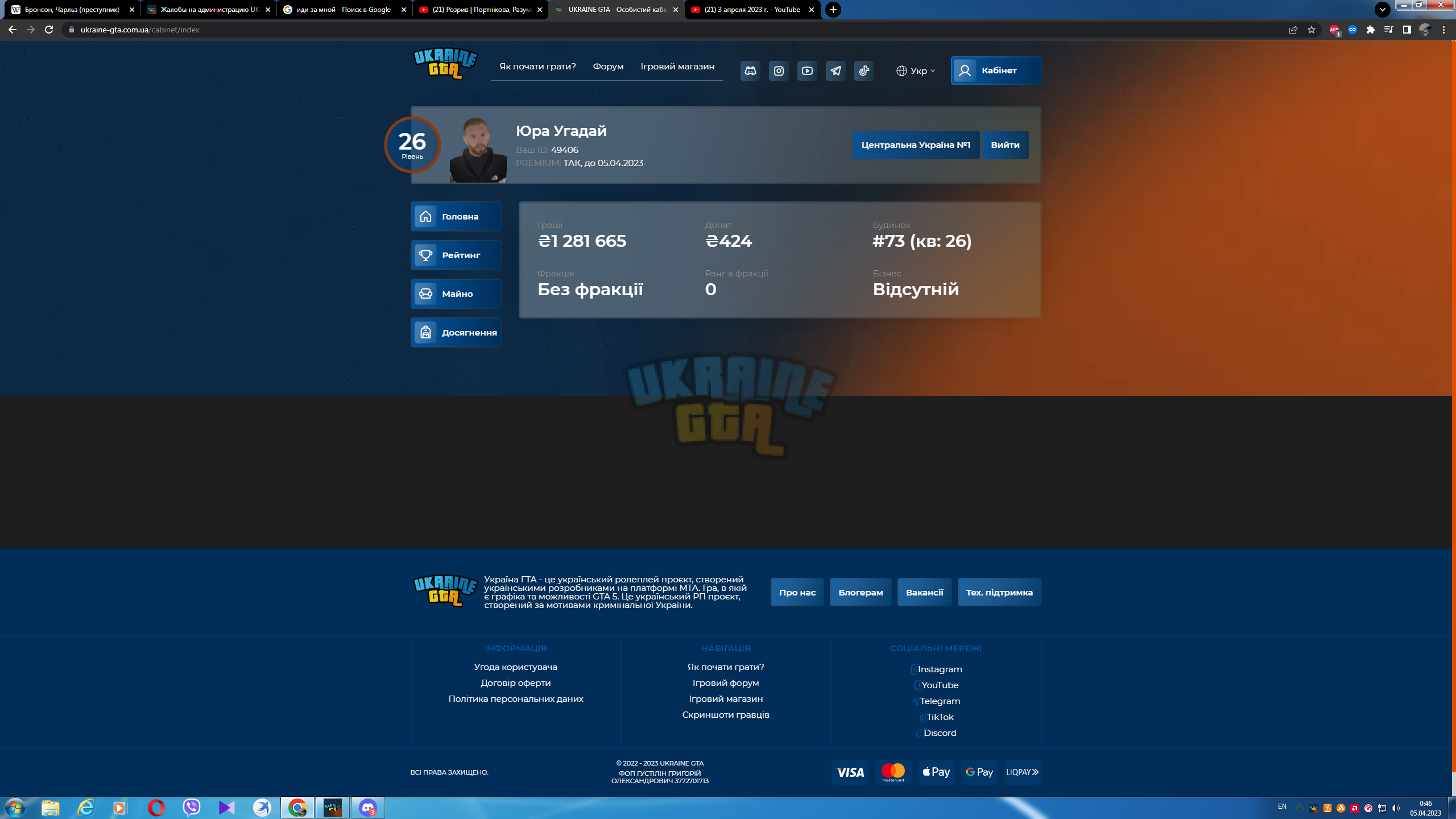Close the Розрив Портнікова YouTube tab
This screenshot has height=819, width=1456.
539,10
